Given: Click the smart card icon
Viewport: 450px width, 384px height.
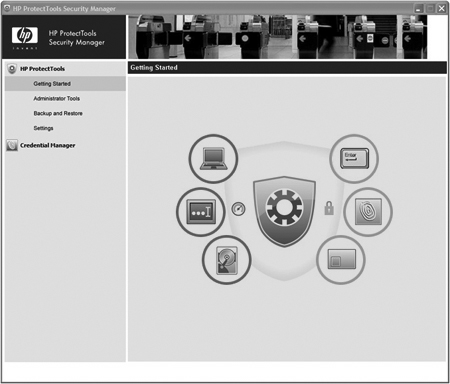Looking at the screenshot, I should point(341,260).
